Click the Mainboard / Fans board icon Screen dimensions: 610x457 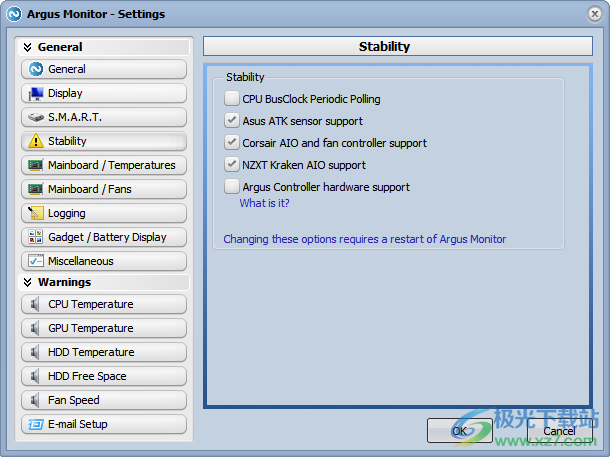click(36, 189)
